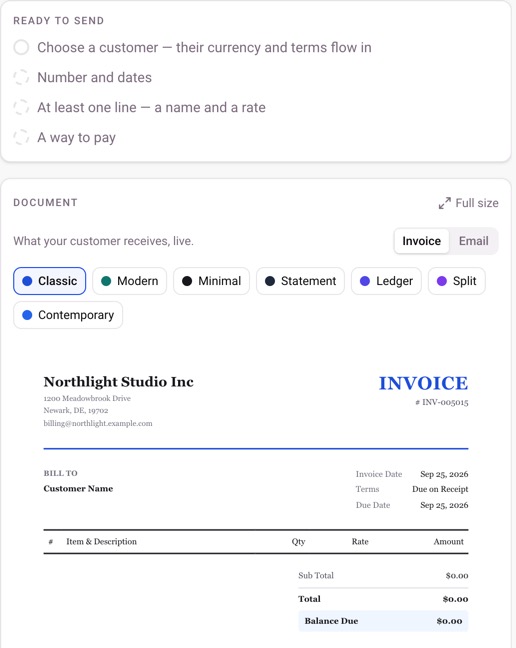Image resolution: width=516 pixels, height=648 pixels.
Task: Click the 'BILL TO' label
Action: point(61,473)
